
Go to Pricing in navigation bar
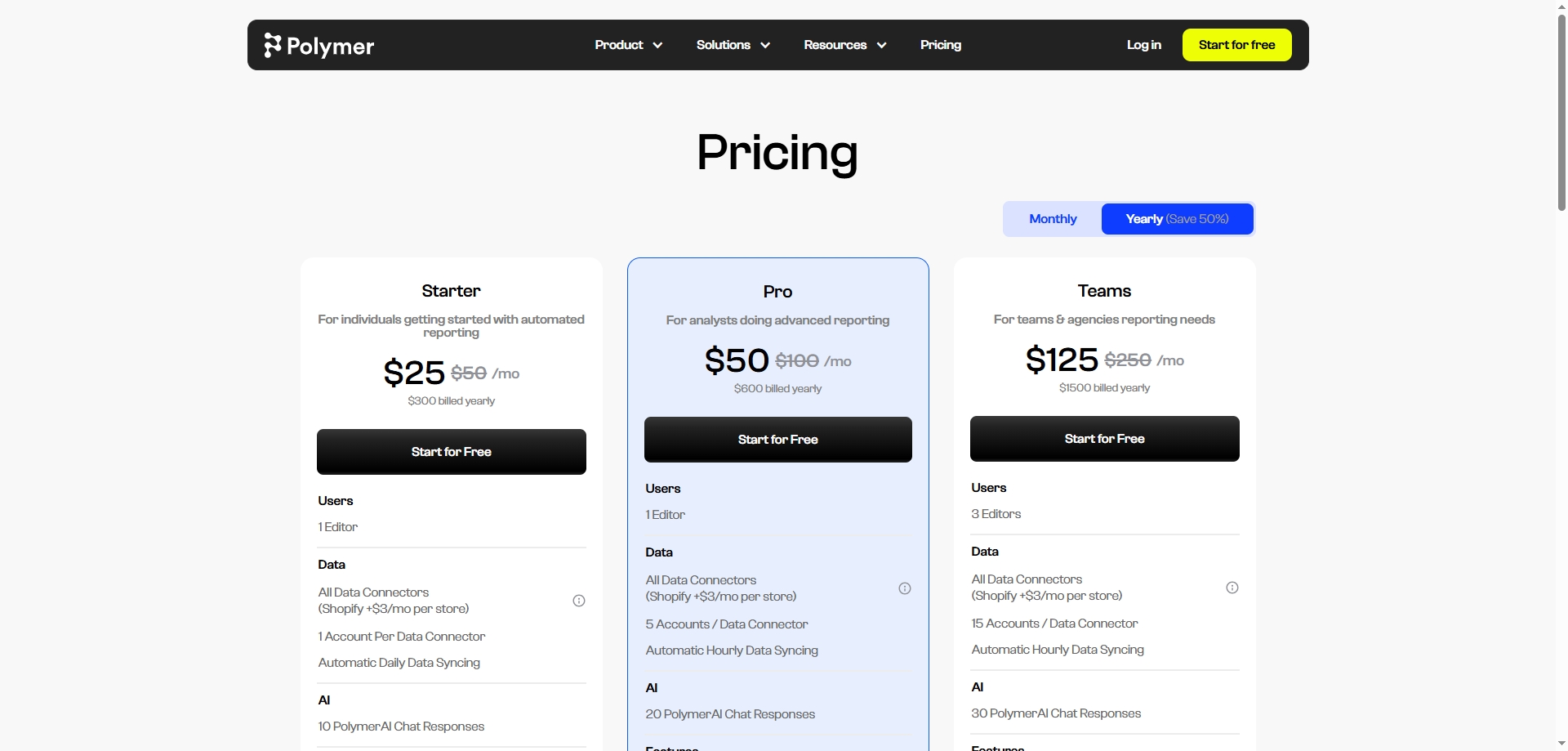point(941,45)
